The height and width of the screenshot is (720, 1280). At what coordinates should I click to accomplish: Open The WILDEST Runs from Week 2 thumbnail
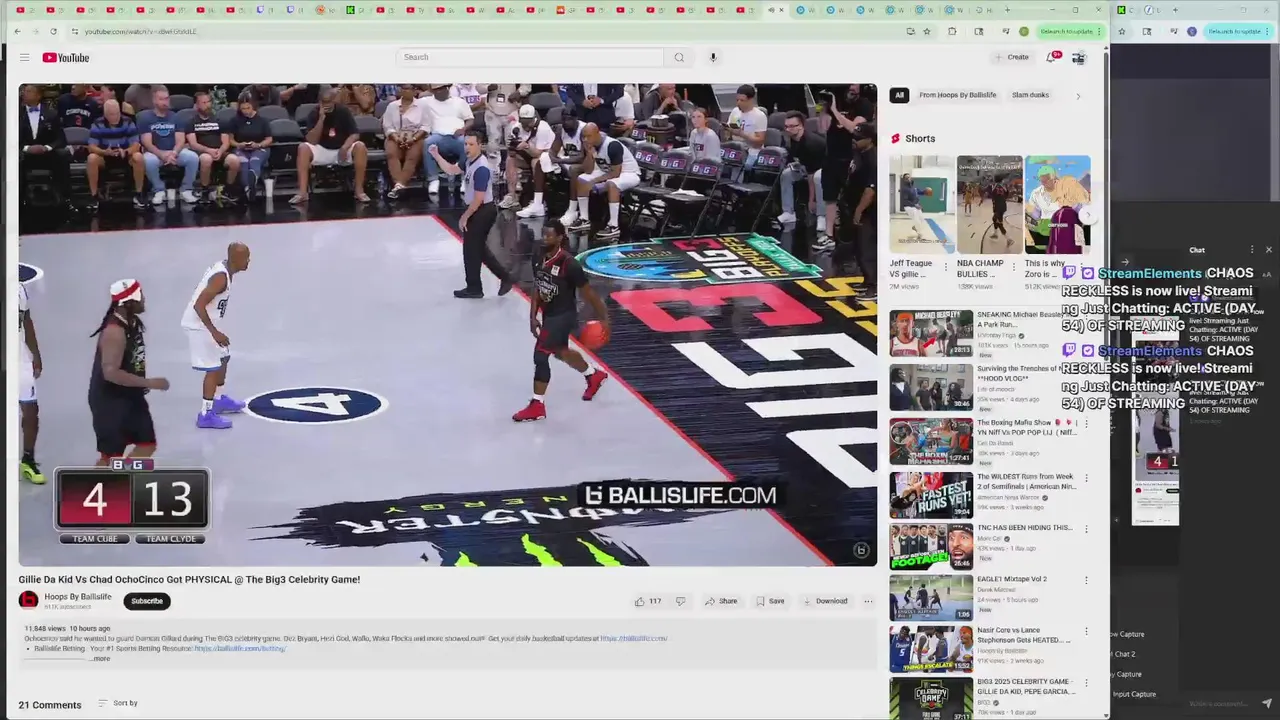point(931,494)
